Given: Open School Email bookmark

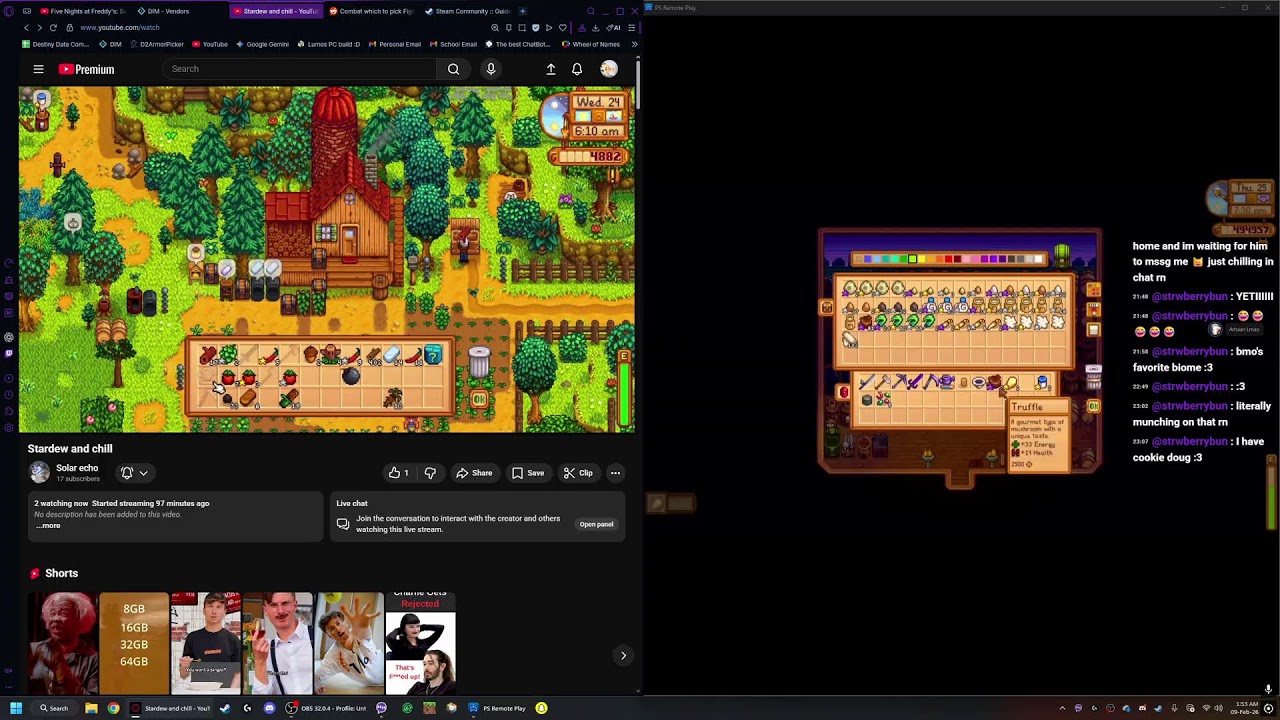Looking at the screenshot, I should tap(454, 44).
